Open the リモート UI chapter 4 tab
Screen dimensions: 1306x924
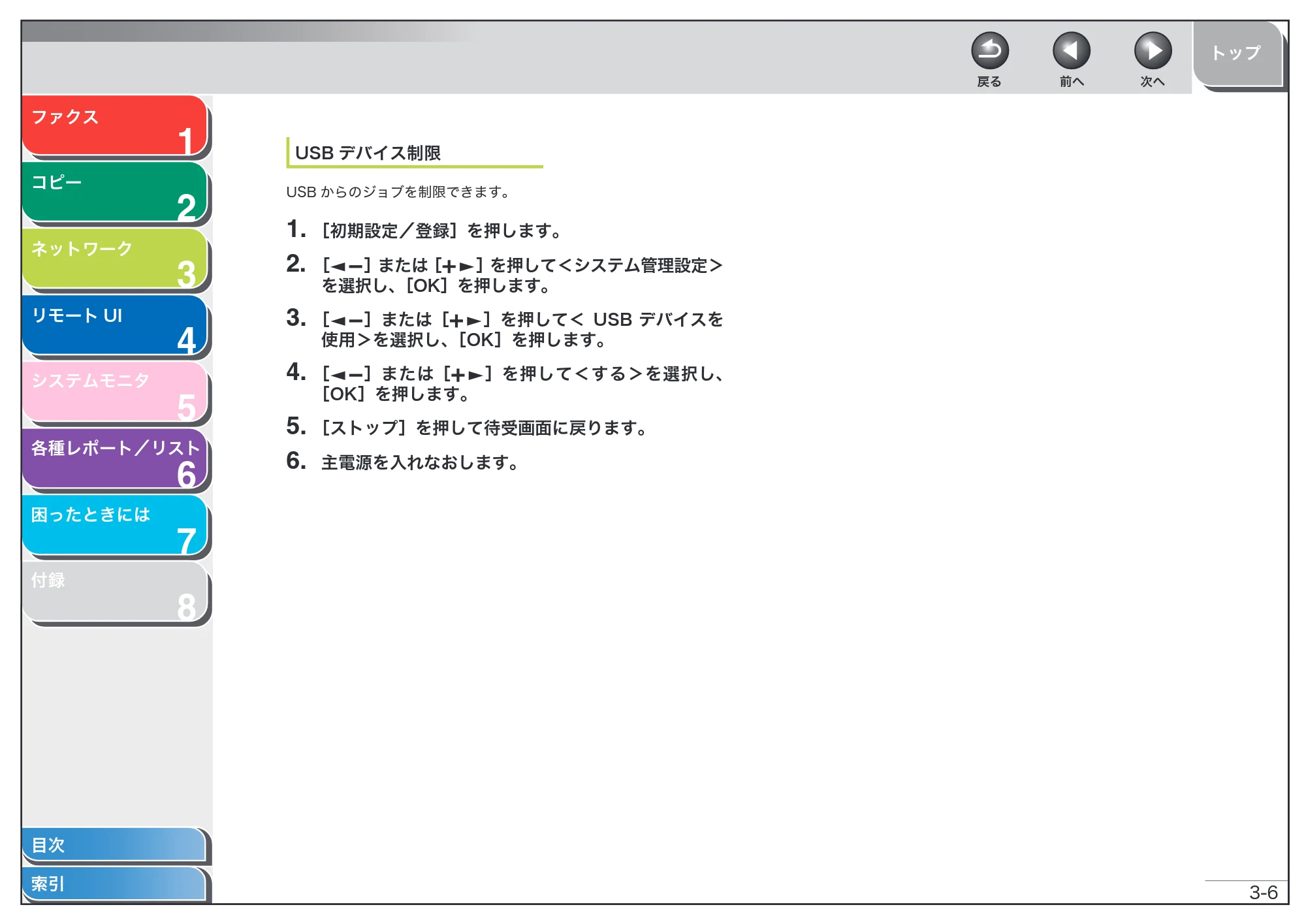click(x=115, y=325)
